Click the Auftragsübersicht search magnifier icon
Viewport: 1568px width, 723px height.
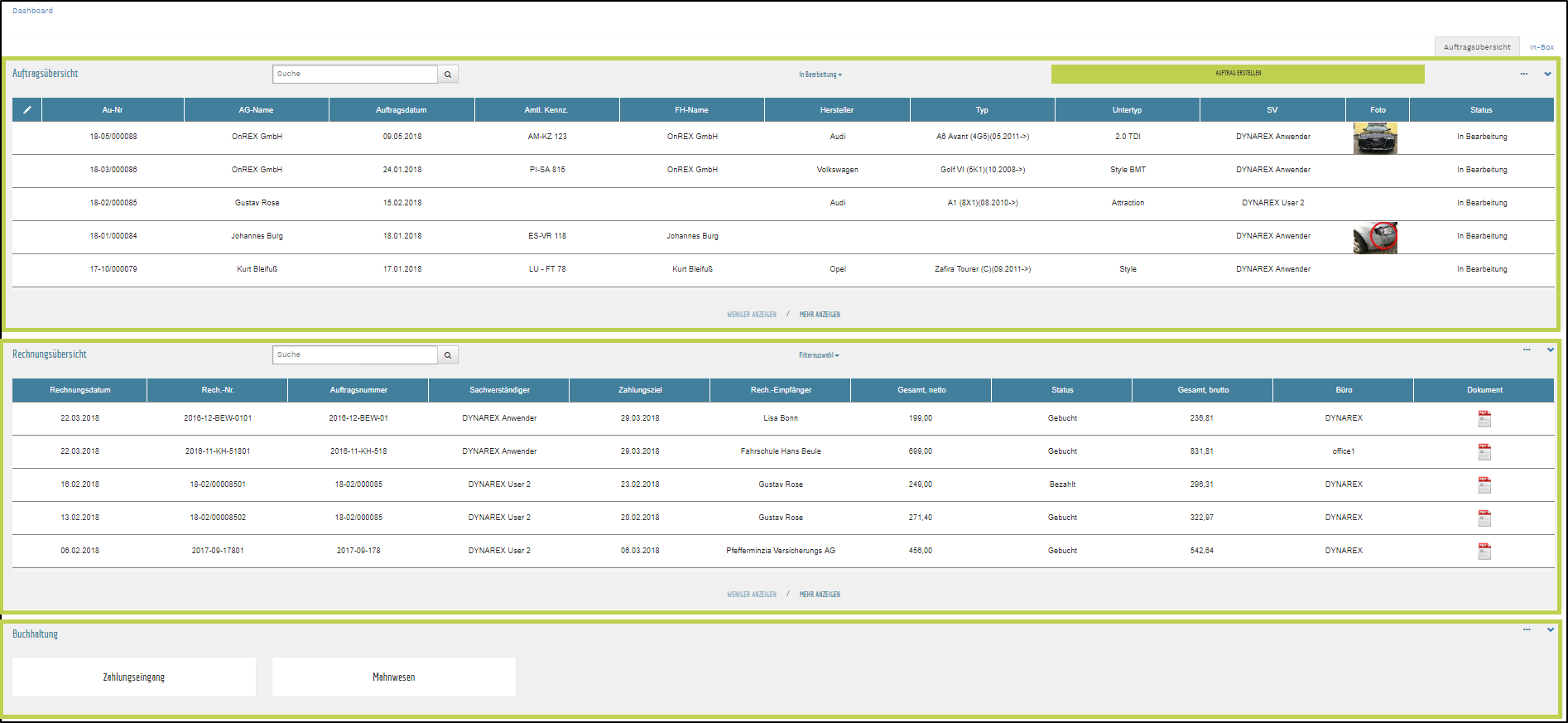(448, 75)
